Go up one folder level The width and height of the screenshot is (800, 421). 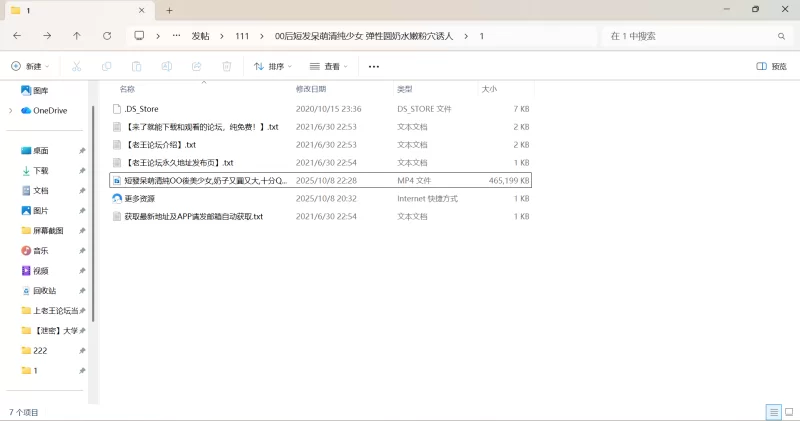tap(77, 36)
